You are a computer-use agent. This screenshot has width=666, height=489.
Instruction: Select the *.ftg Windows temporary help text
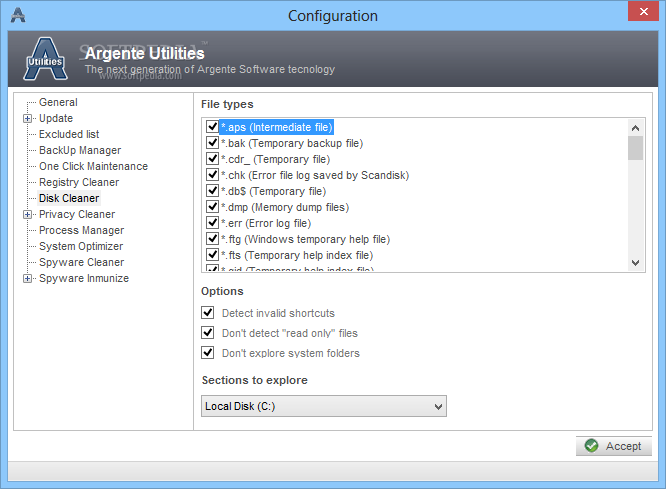(305, 239)
